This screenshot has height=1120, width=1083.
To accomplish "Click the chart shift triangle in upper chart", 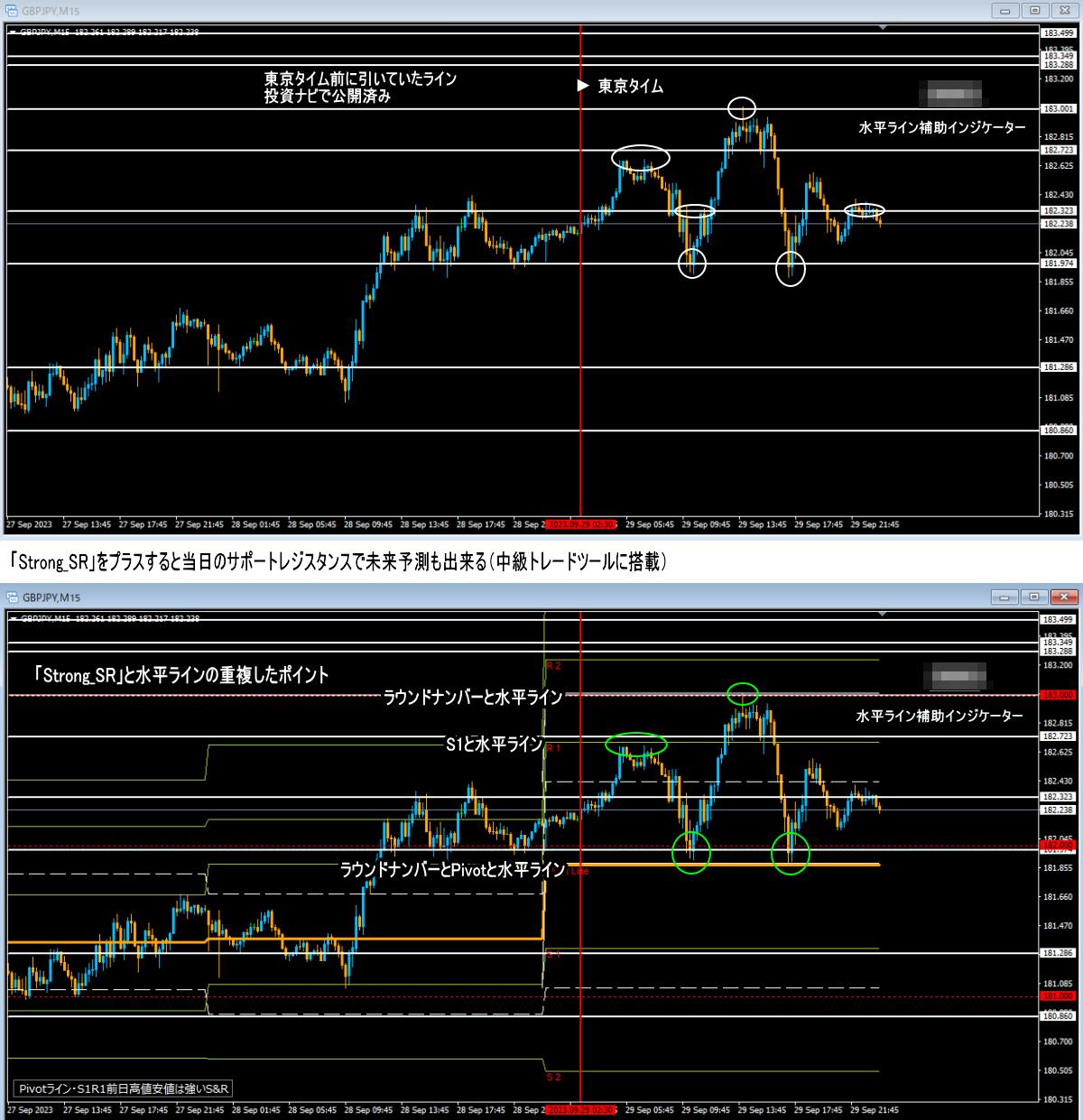I will point(883,29).
